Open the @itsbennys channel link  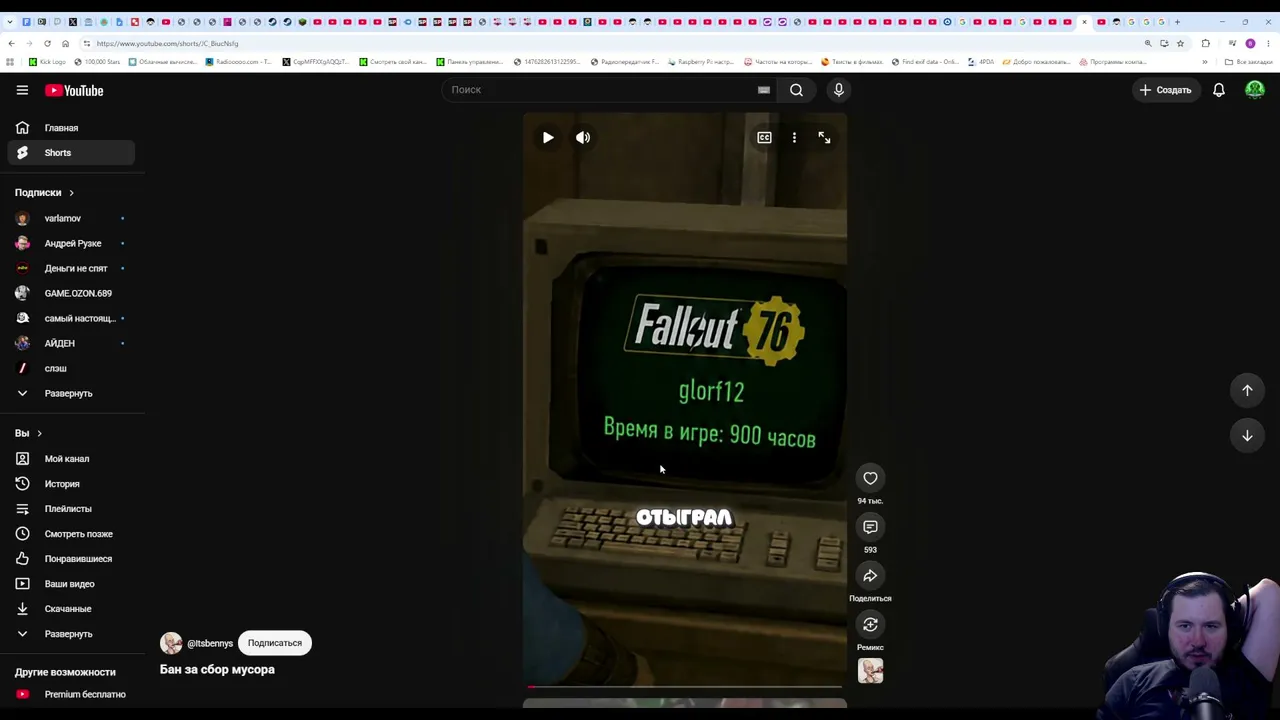[210, 643]
